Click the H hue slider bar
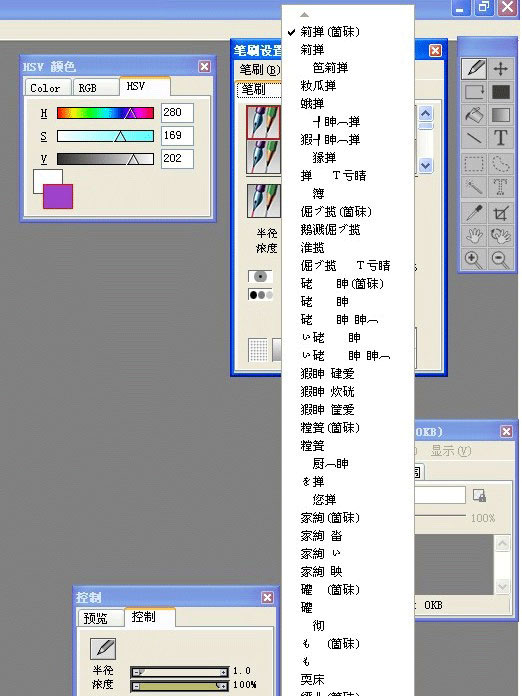Image resolution: width=522 pixels, height=696 pixels. (x=105, y=113)
